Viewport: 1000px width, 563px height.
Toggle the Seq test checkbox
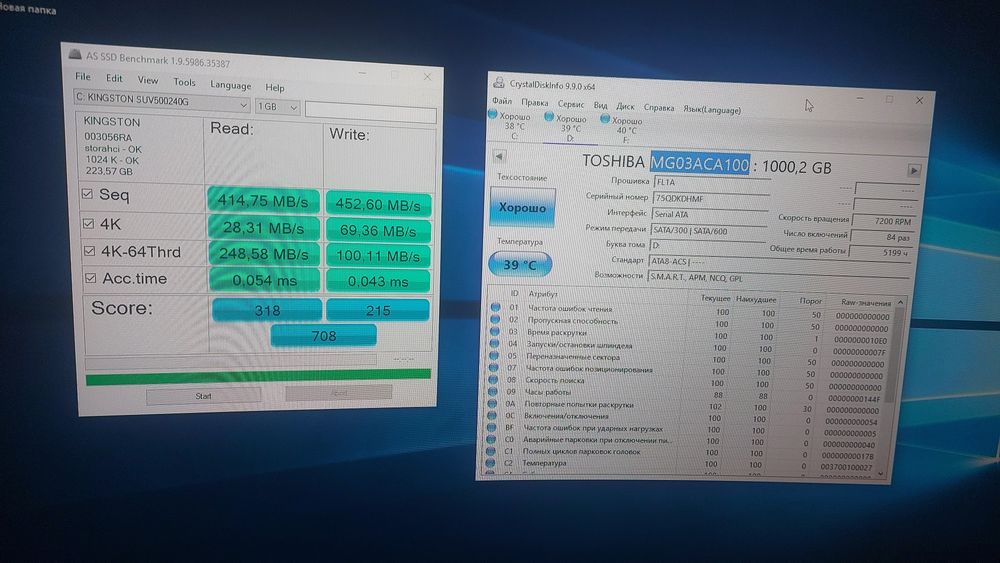87,194
